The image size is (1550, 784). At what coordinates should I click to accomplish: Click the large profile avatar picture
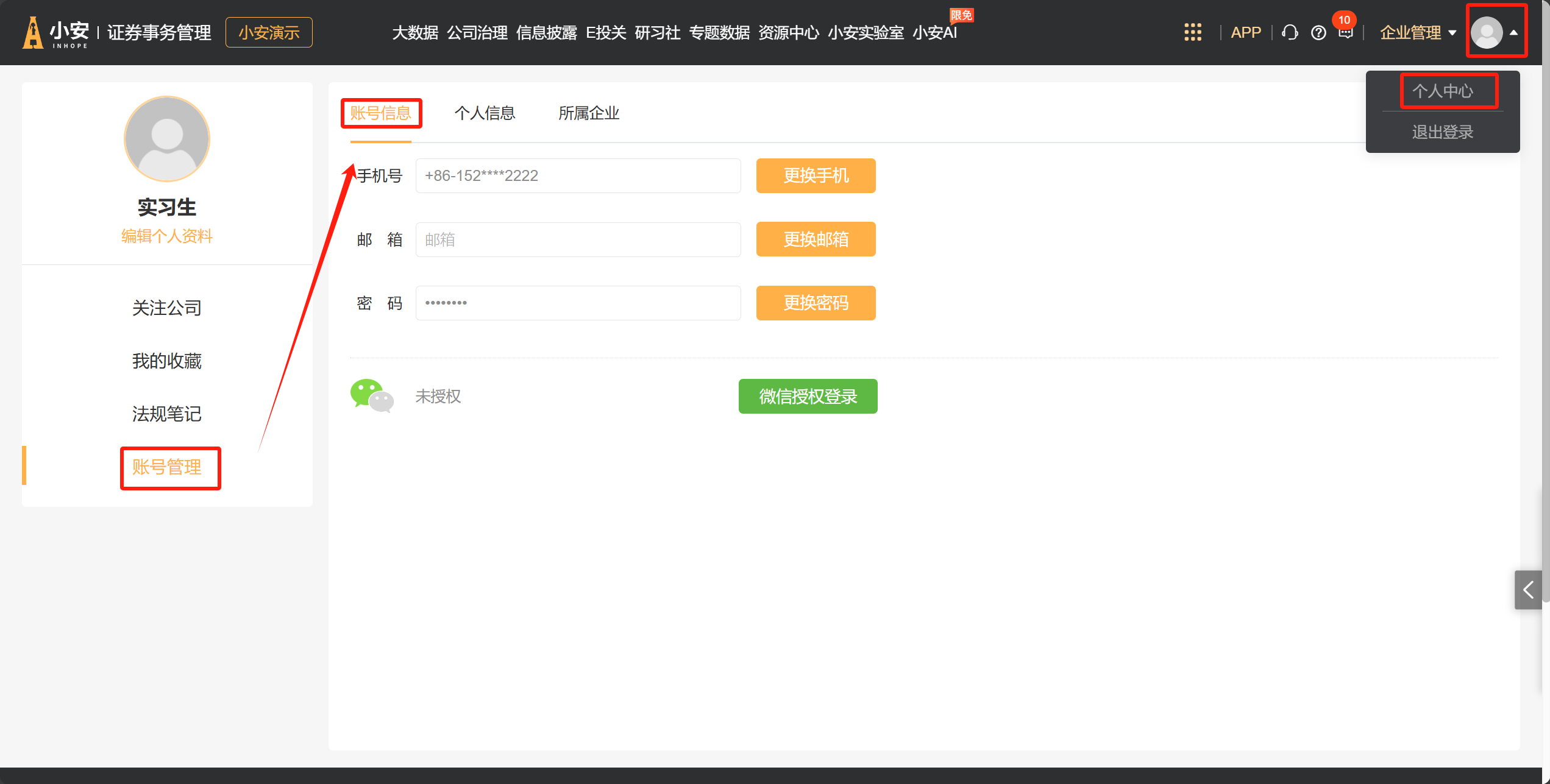coord(166,139)
